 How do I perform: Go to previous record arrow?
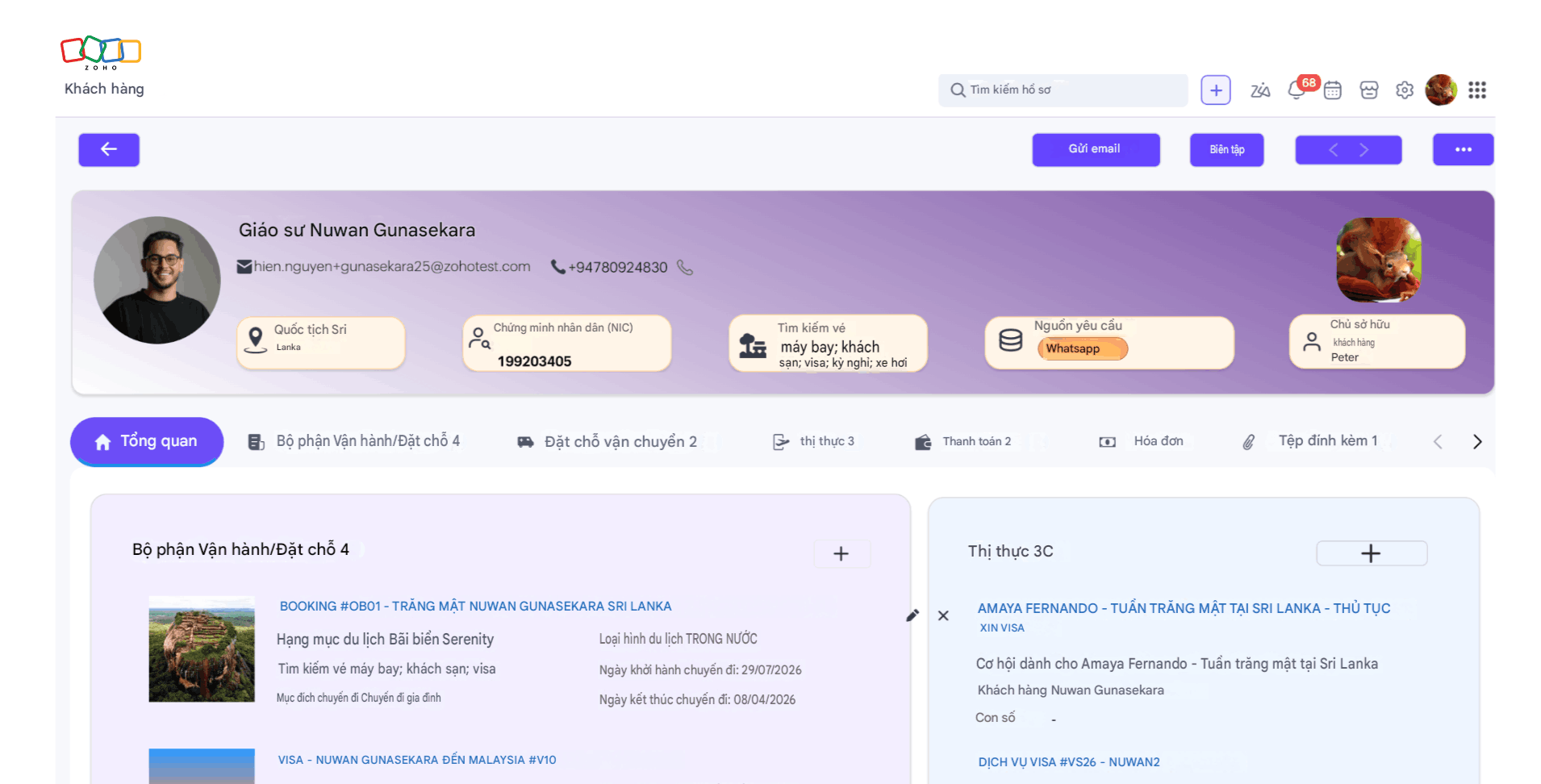click(x=1334, y=149)
